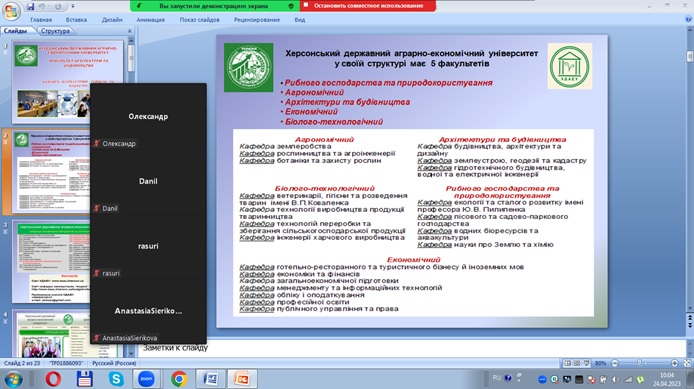The image size is (694, 389).
Task: Open Skype from the taskbar
Action: [x=116, y=379]
